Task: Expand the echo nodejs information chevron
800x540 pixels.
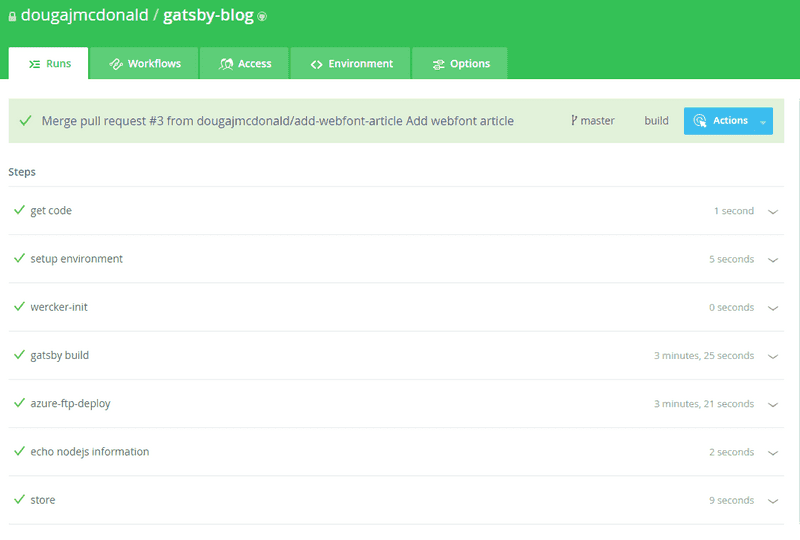Action: (x=773, y=453)
